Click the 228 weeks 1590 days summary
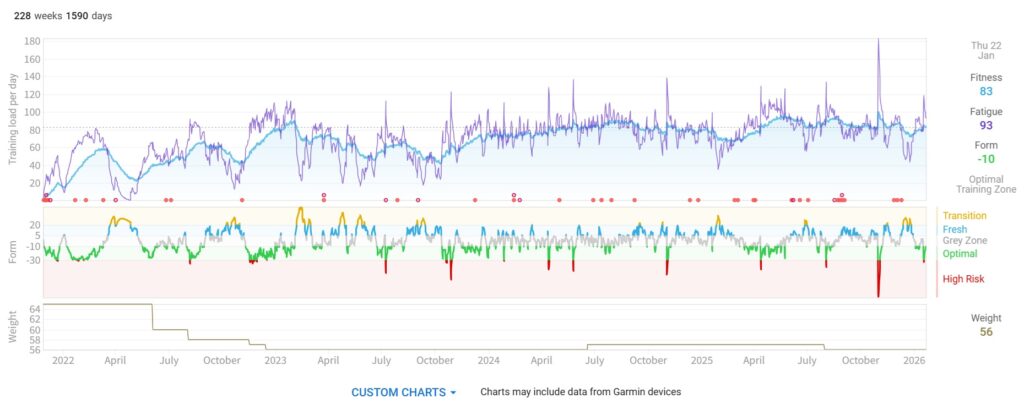 [x=63, y=17]
